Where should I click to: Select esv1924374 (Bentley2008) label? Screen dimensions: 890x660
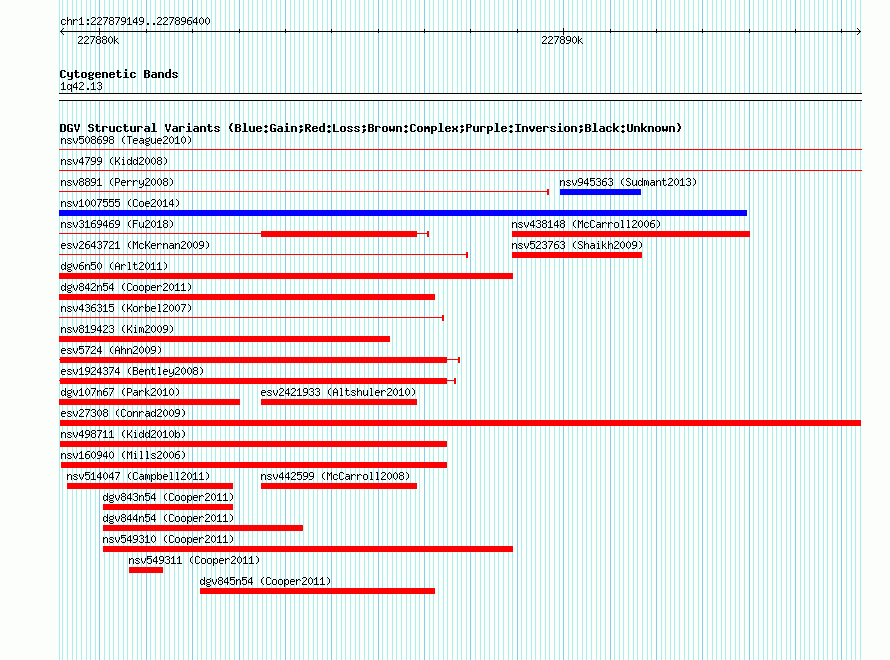[132, 371]
